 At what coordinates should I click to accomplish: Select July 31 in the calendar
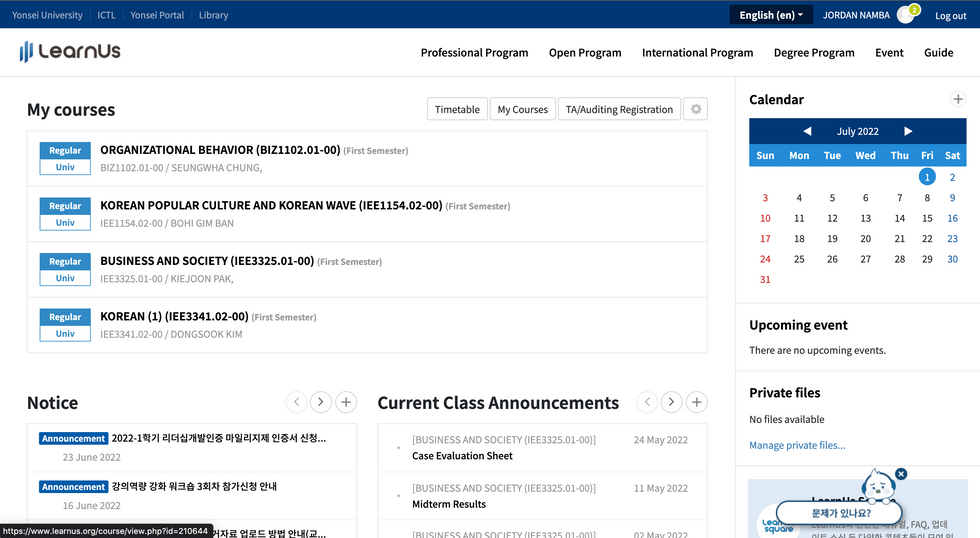click(x=765, y=279)
